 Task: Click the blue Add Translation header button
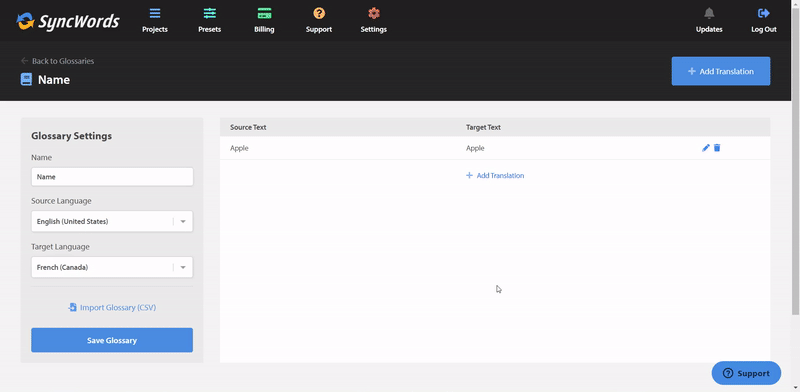click(x=720, y=71)
